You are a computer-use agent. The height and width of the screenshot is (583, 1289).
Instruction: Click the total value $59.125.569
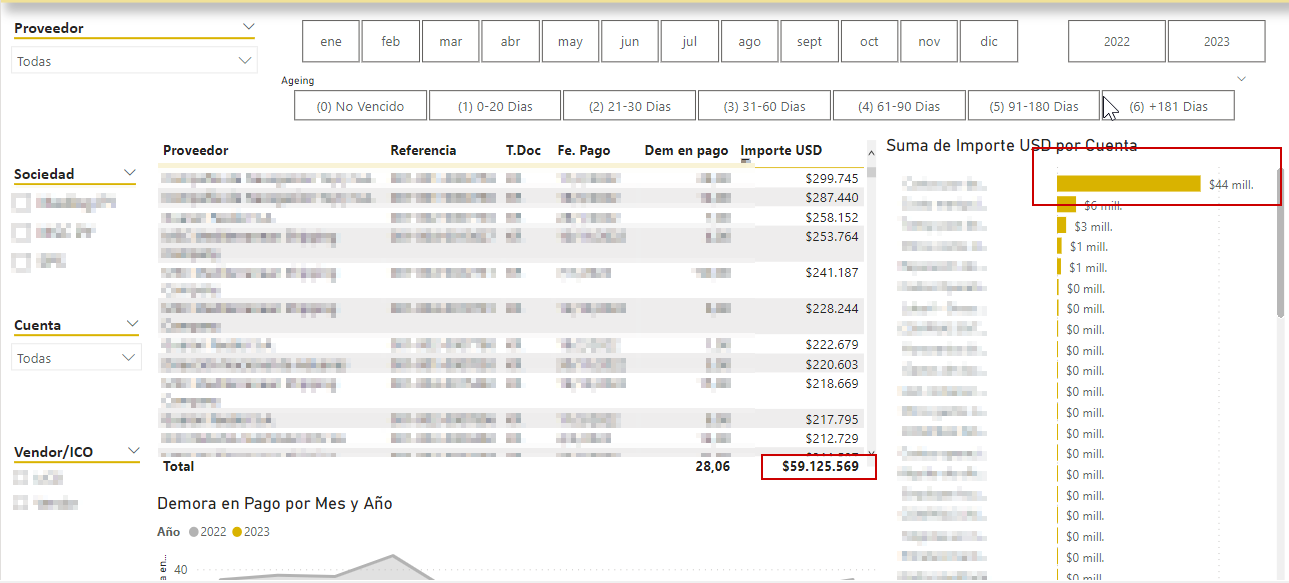(820, 467)
